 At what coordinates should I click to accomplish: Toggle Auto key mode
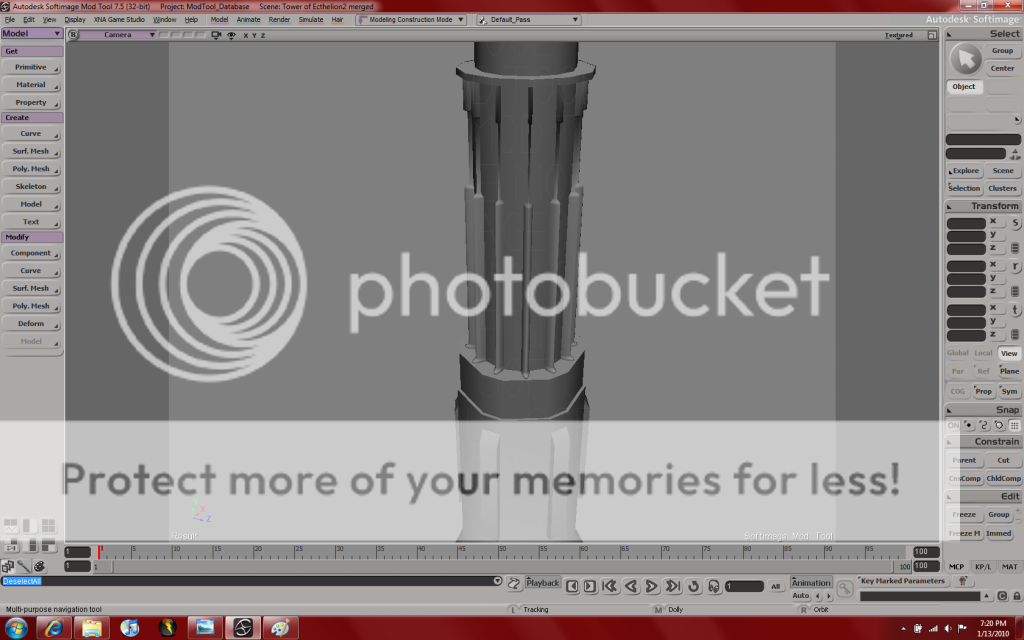pyautogui.click(x=801, y=596)
